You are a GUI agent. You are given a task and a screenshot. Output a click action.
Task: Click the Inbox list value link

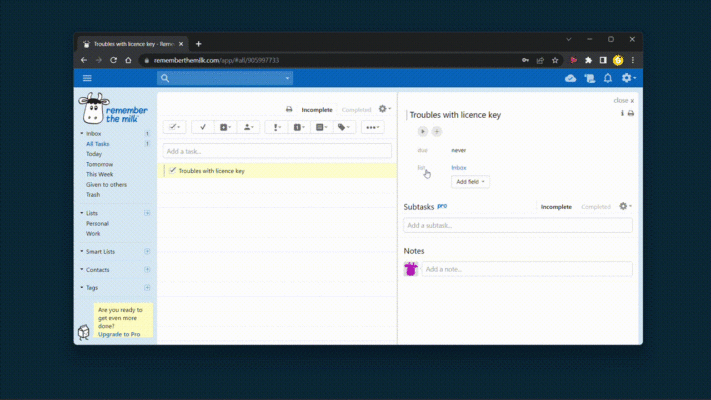[x=458, y=168]
